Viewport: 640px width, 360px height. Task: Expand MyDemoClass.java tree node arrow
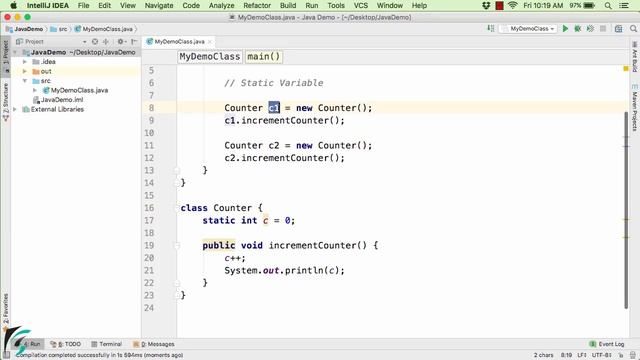pos(35,90)
